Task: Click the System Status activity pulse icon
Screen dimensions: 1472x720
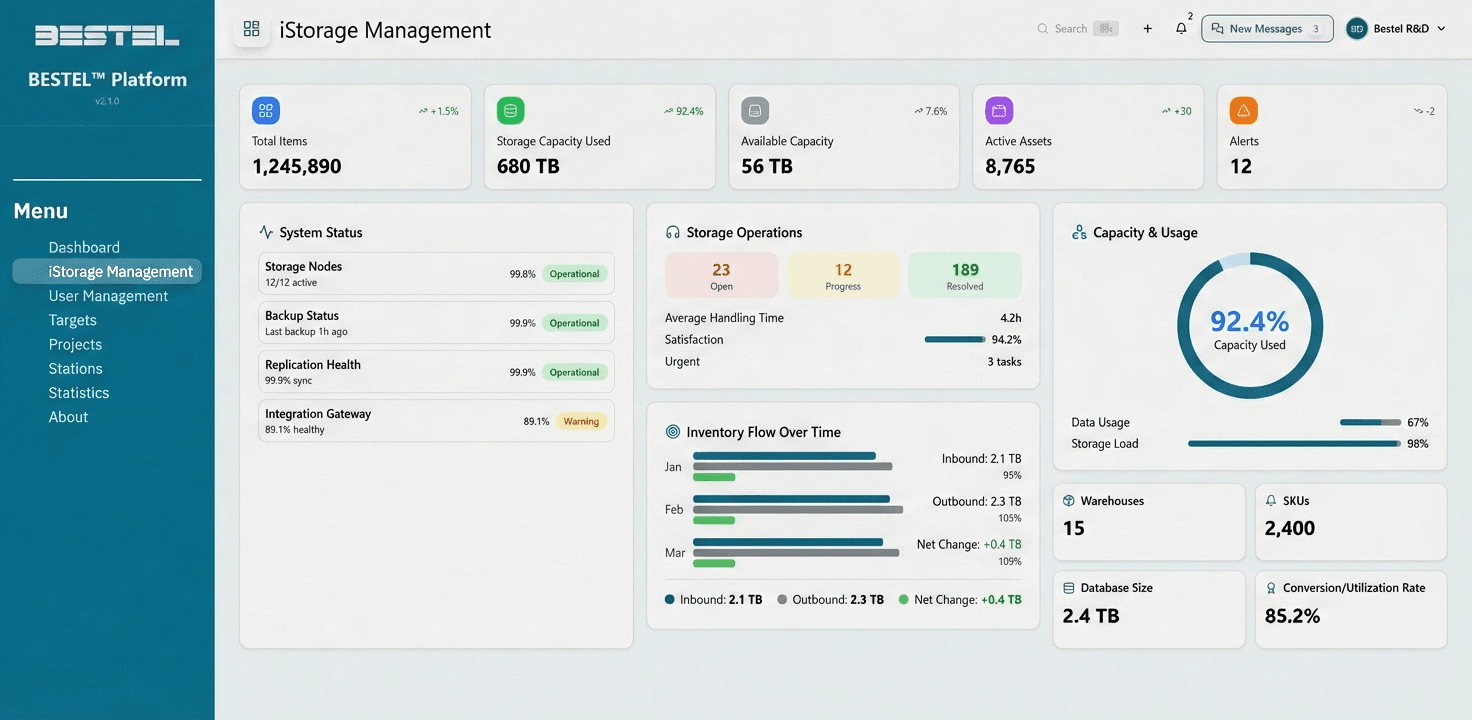Action: [x=265, y=231]
